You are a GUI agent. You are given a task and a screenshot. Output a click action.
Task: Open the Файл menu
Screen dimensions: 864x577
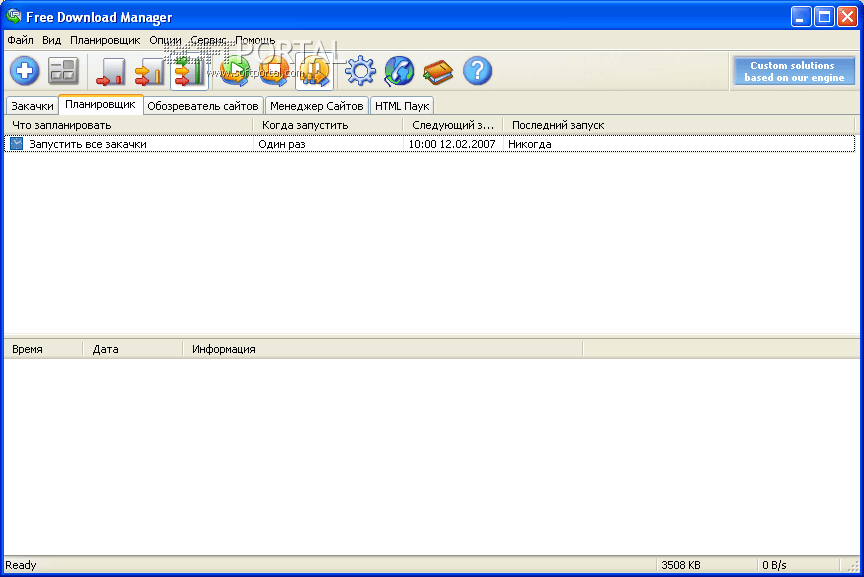tap(21, 40)
